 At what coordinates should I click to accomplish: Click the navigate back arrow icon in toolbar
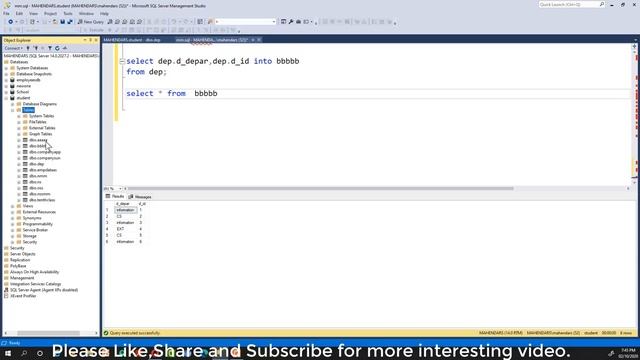(11, 22)
